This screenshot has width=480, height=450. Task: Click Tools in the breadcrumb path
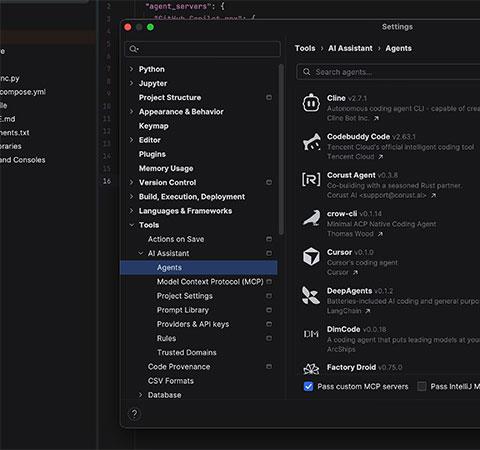point(305,48)
